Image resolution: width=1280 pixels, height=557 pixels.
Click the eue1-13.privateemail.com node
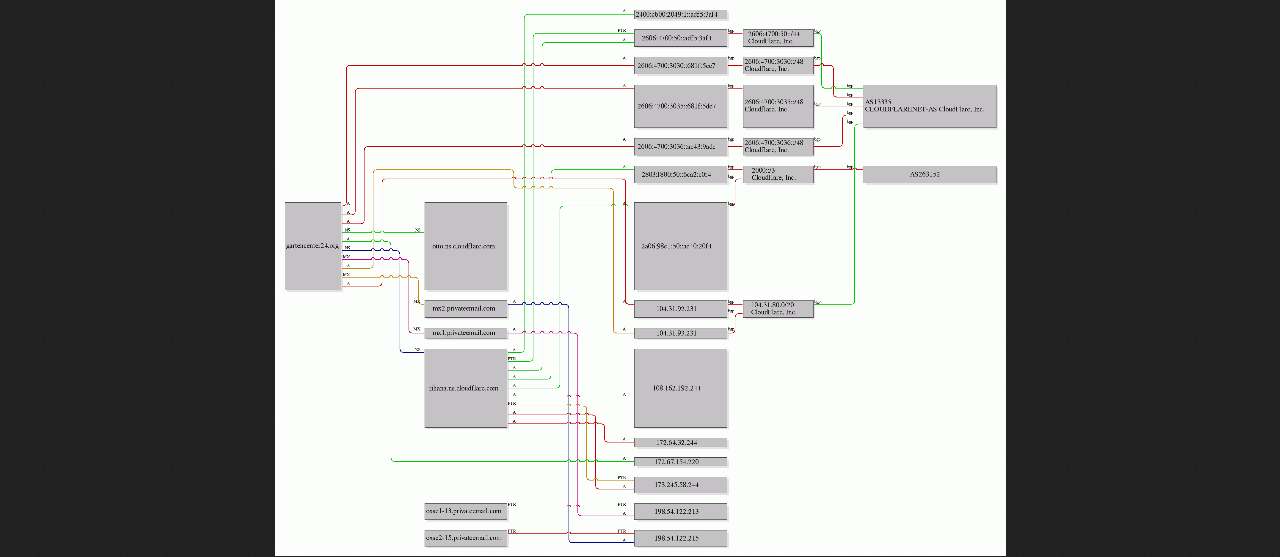click(466, 512)
